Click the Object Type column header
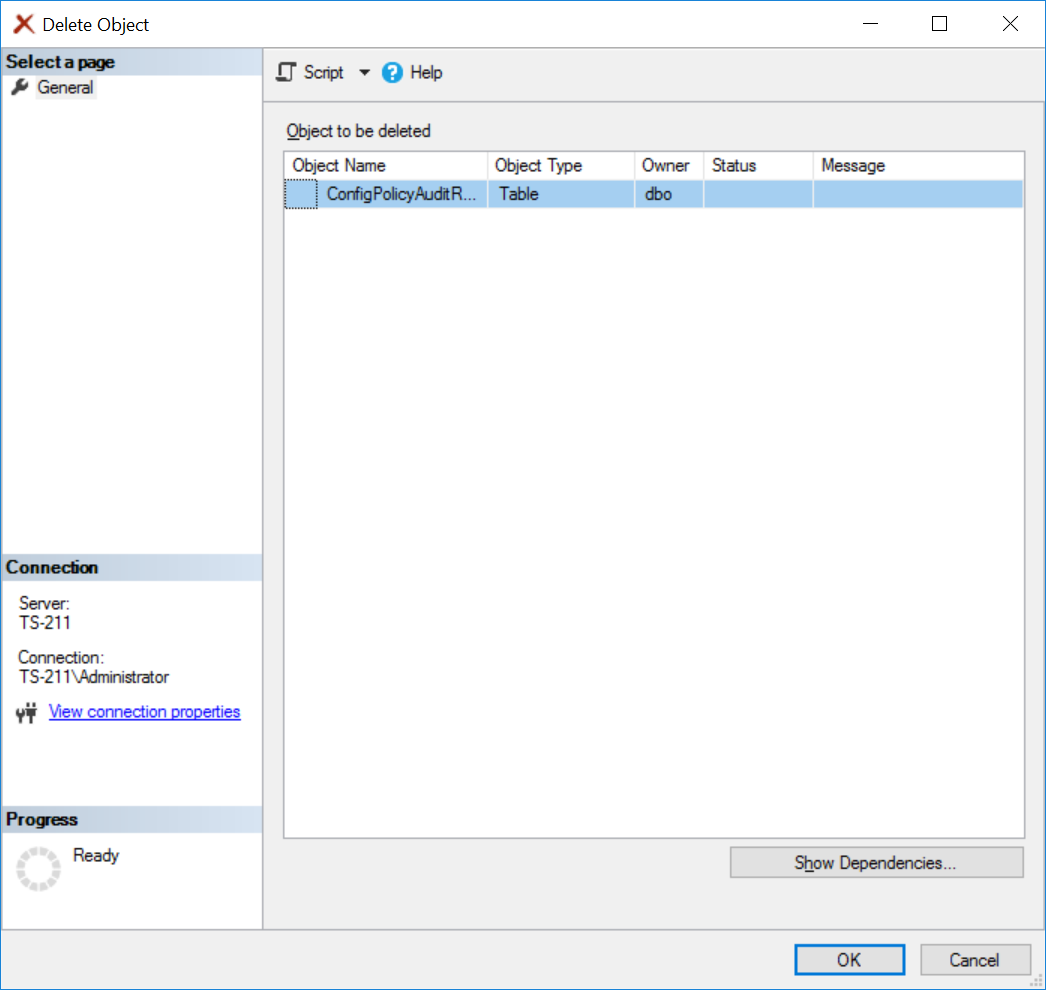 point(560,165)
